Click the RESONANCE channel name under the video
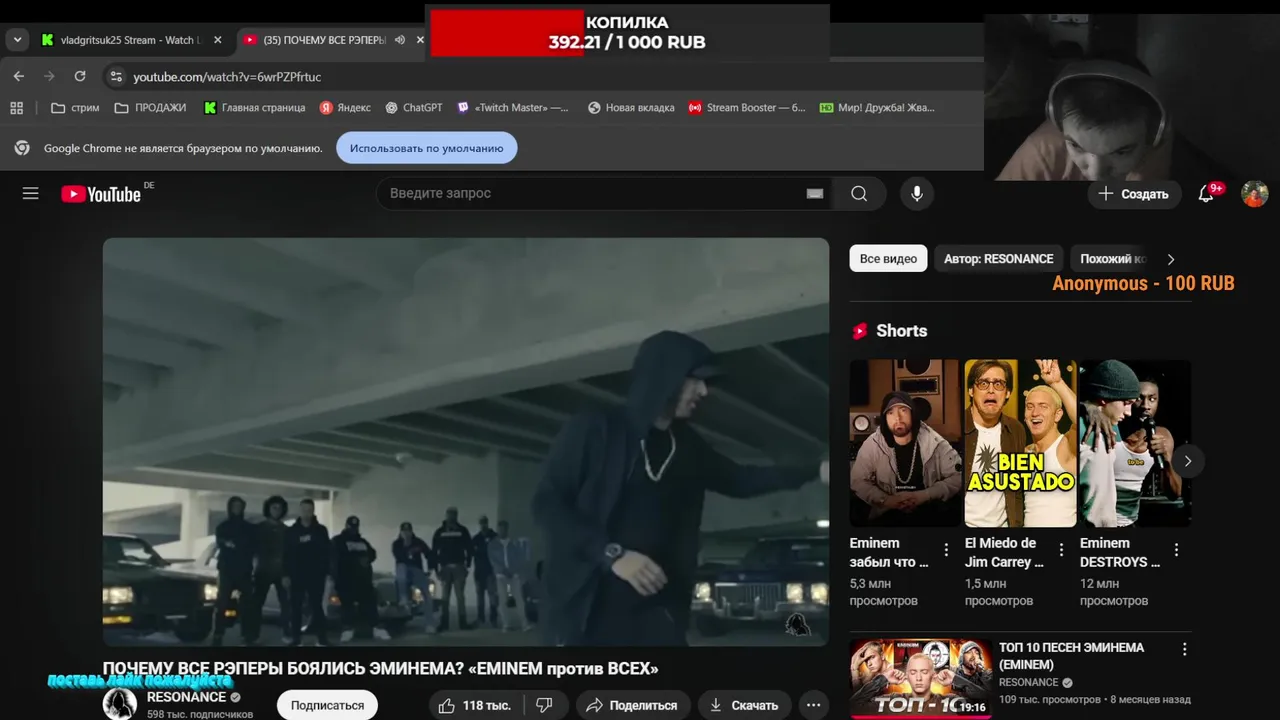Image resolution: width=1280 pixels, height=720 pixels. (186, 697)
